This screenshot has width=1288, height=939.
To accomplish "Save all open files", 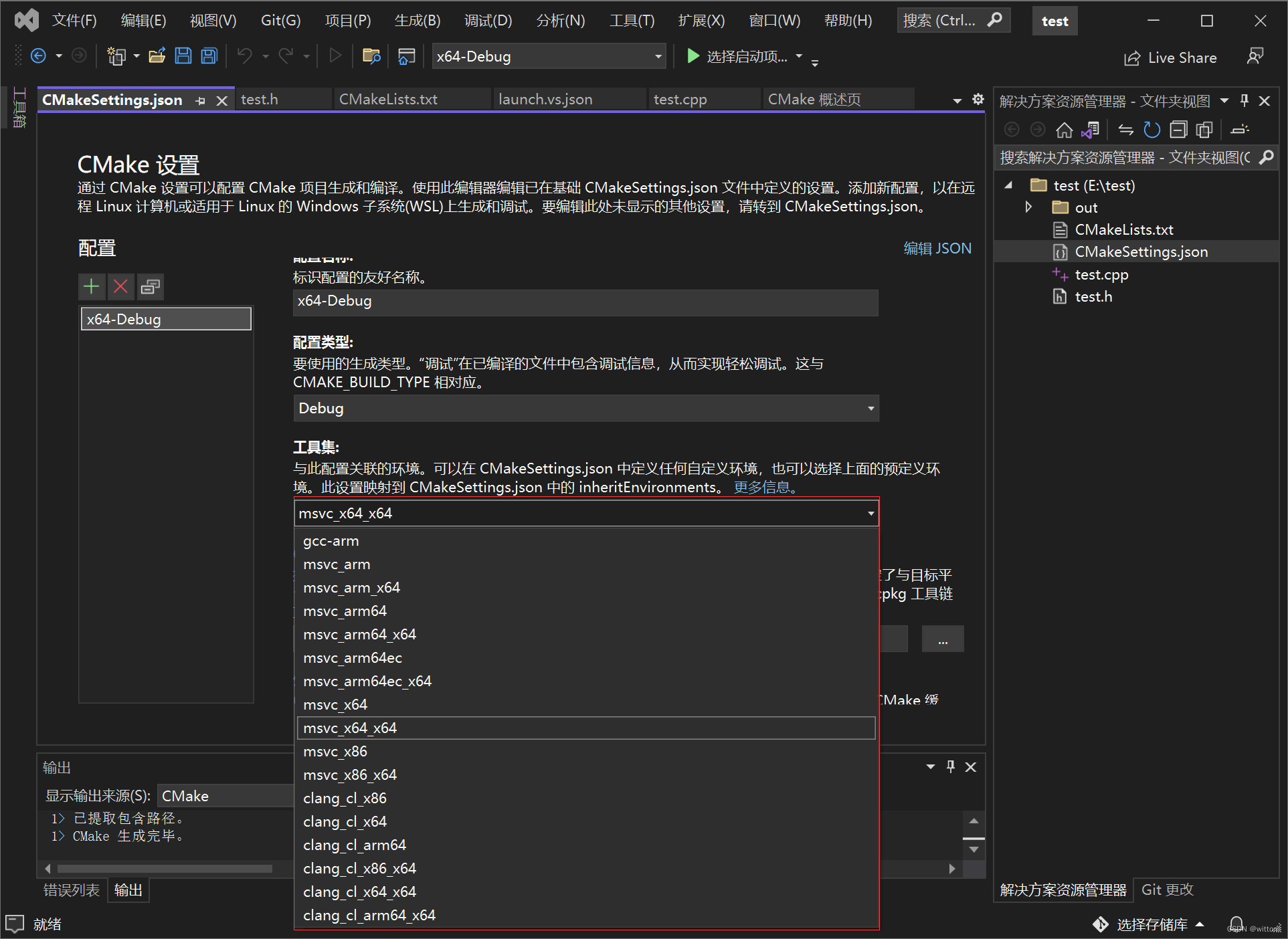I will pyautogui.click(x=209, y=56).
